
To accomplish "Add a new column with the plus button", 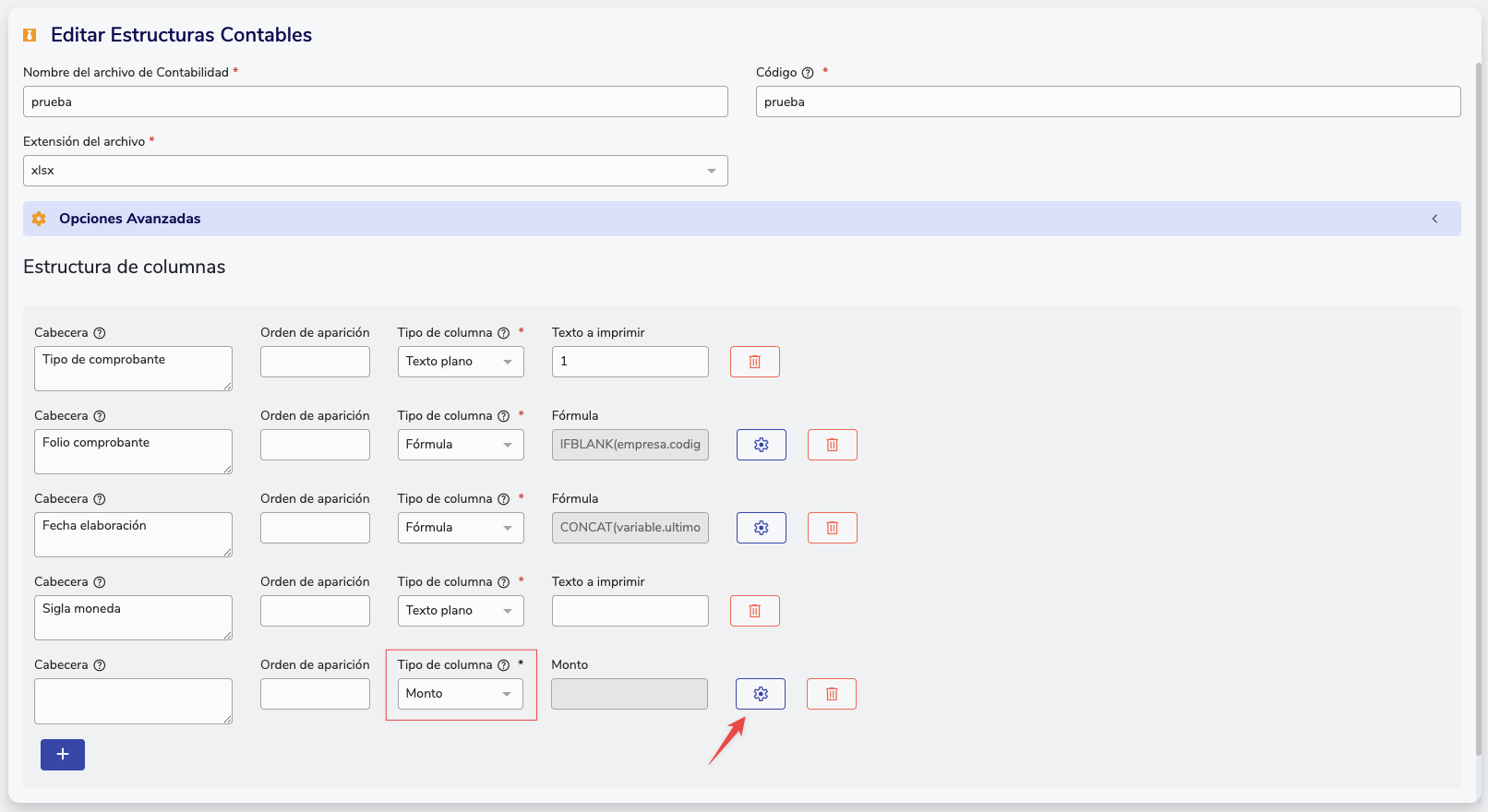I will 63,755.
